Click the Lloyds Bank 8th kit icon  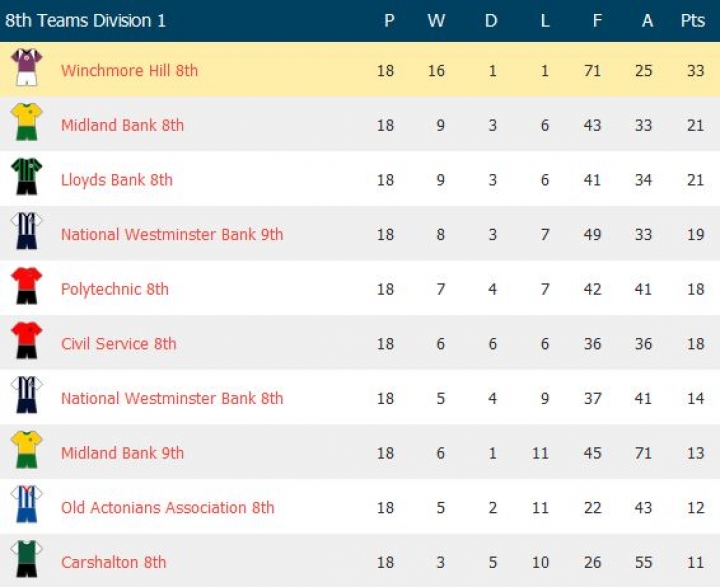click(x=26, y=177)
